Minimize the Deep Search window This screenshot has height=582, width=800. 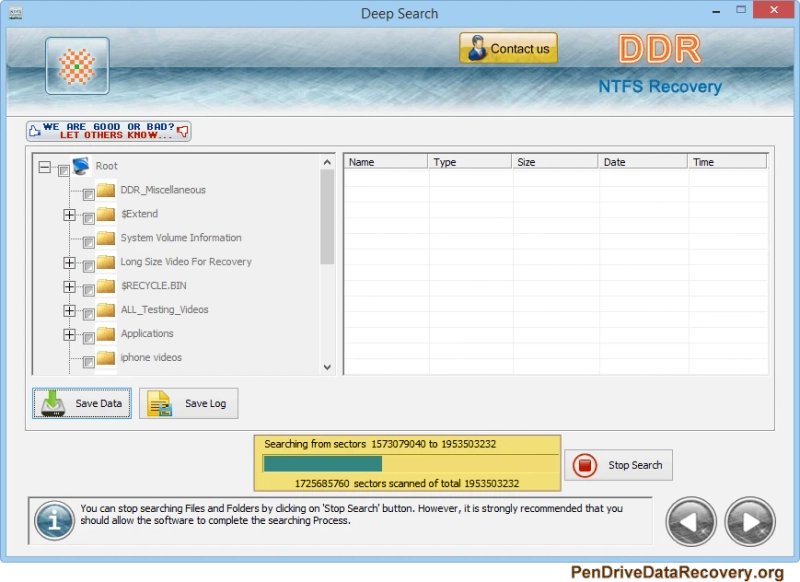(x=716, y=11)
